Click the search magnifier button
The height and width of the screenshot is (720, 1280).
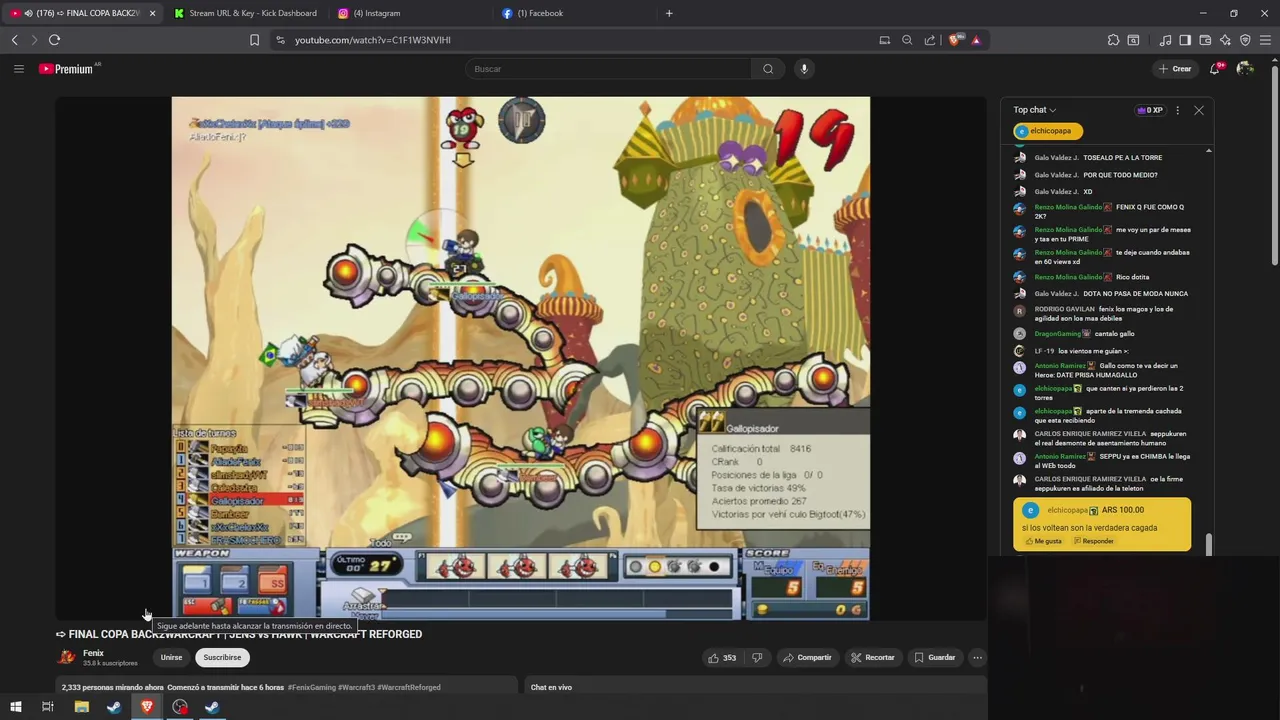[768, 69]
